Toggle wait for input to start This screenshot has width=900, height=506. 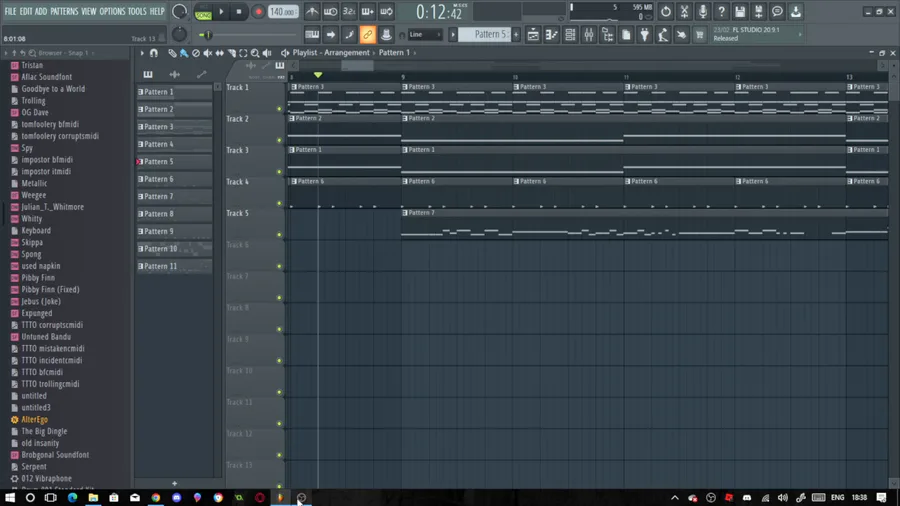pos(331,11)
